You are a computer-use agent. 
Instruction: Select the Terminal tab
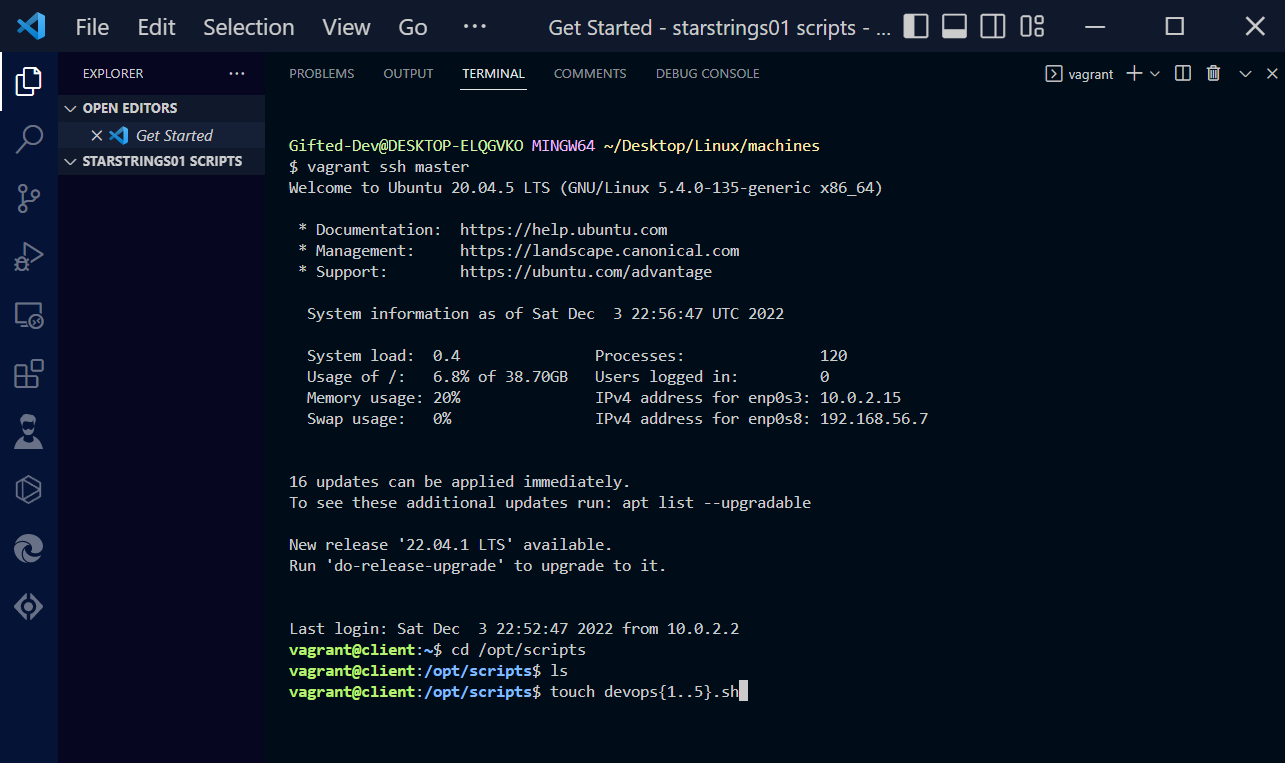493,73
